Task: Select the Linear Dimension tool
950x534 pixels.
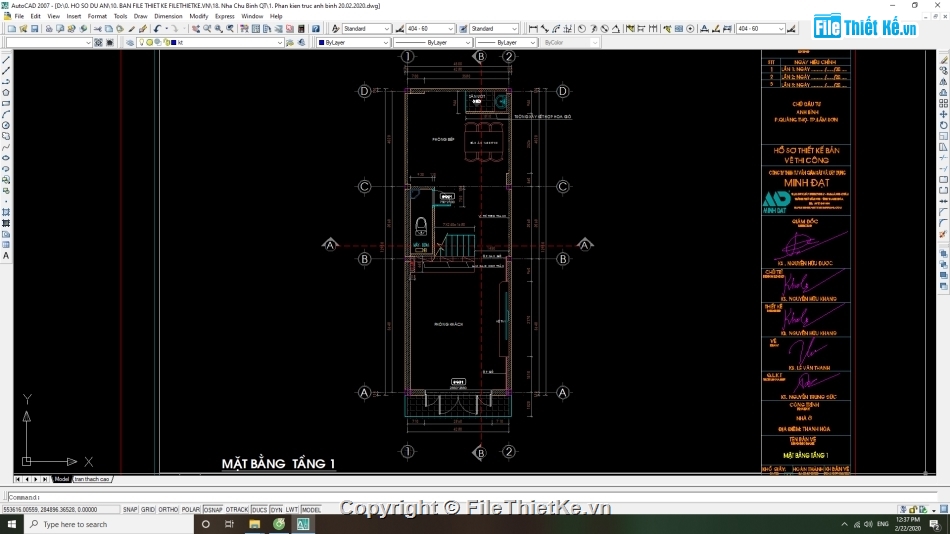Action: 533,28
